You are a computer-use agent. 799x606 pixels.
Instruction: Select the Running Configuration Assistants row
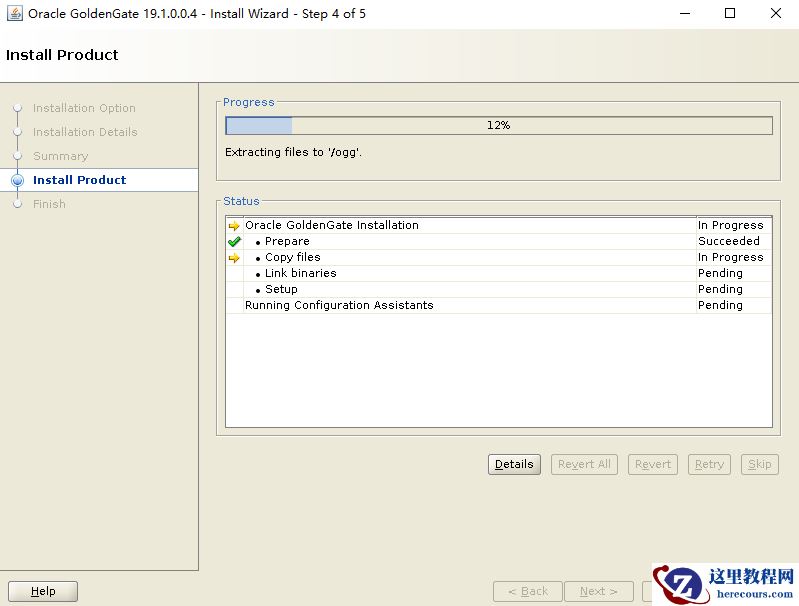(499, 305)
